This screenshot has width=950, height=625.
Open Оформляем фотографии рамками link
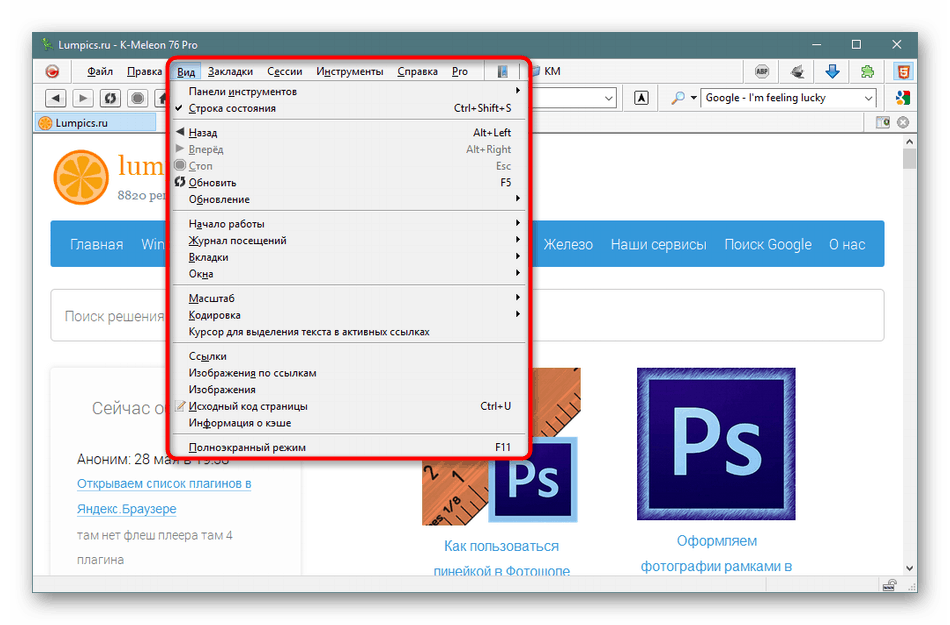(x=717, y=554)
